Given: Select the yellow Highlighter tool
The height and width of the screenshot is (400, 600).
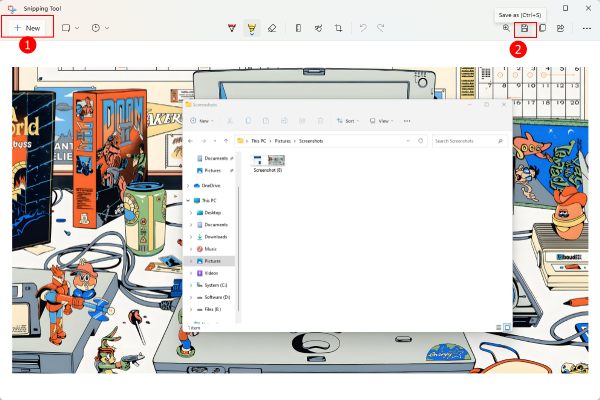Looking at the screenshot, I should point(251,28).
